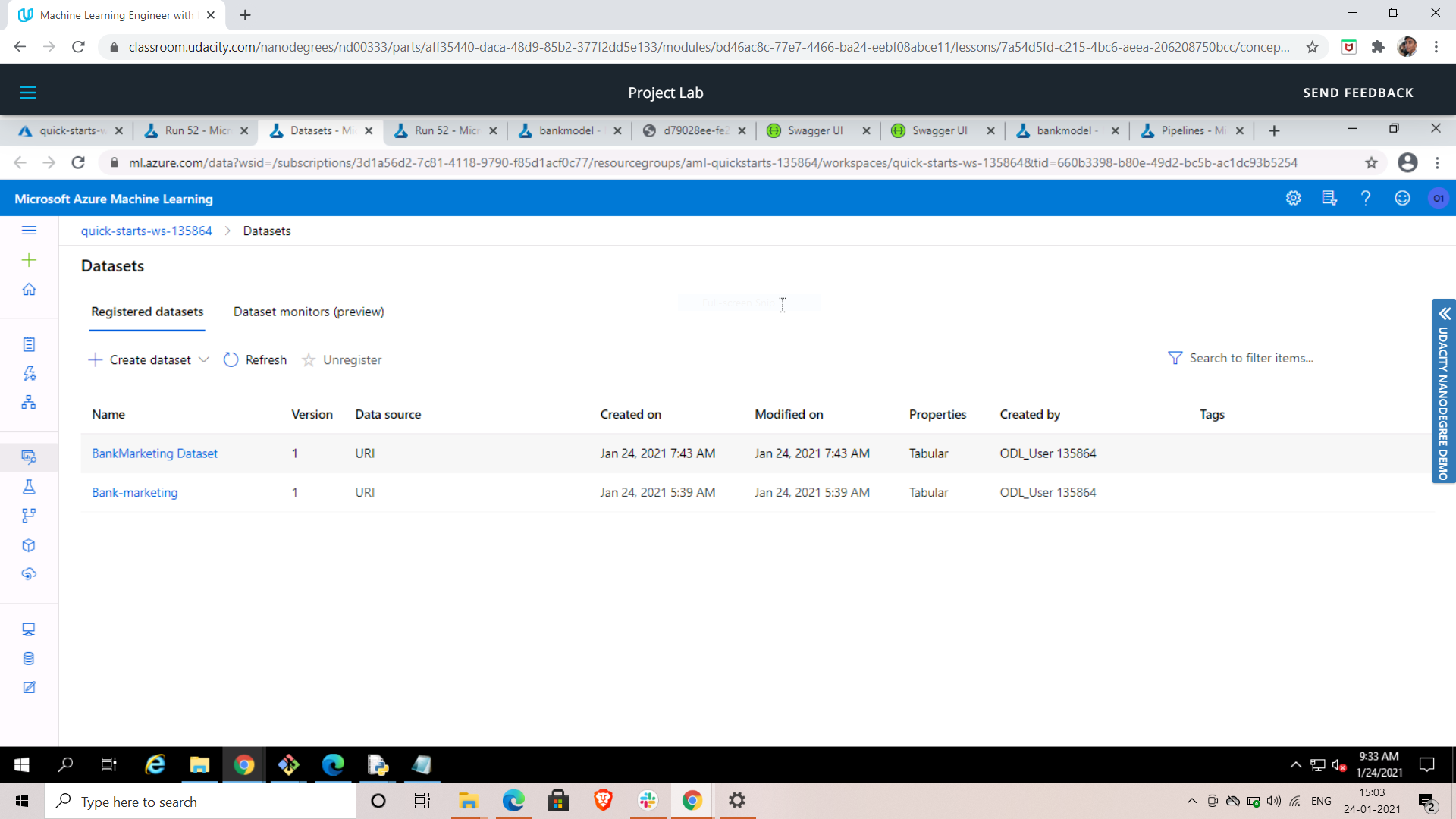This screenshot has height=819, width=1456.
Task: Open the Create dataset dropdown
Action: [149, 360]
